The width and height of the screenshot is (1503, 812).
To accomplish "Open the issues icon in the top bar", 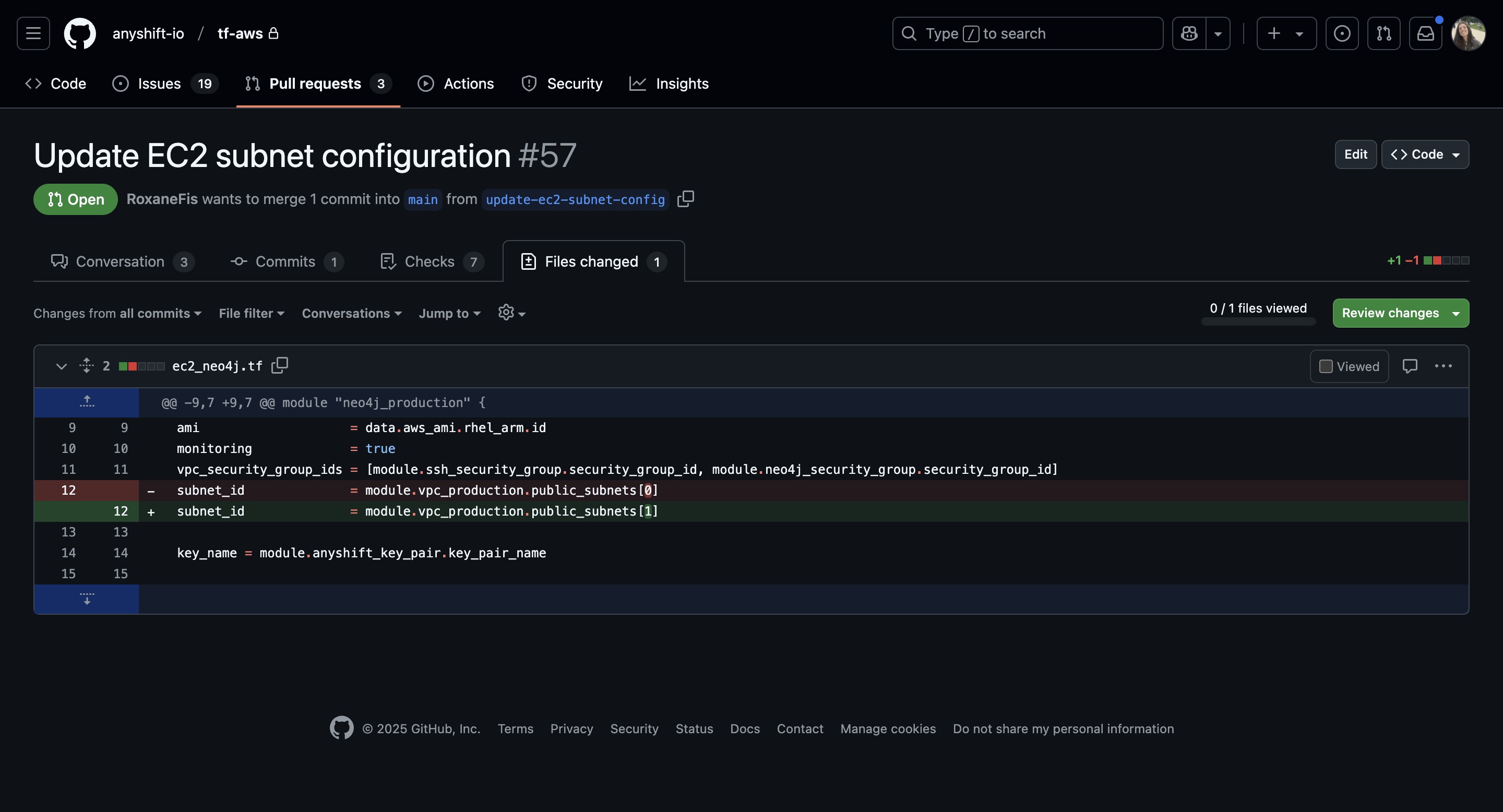I will point(1342,33).
